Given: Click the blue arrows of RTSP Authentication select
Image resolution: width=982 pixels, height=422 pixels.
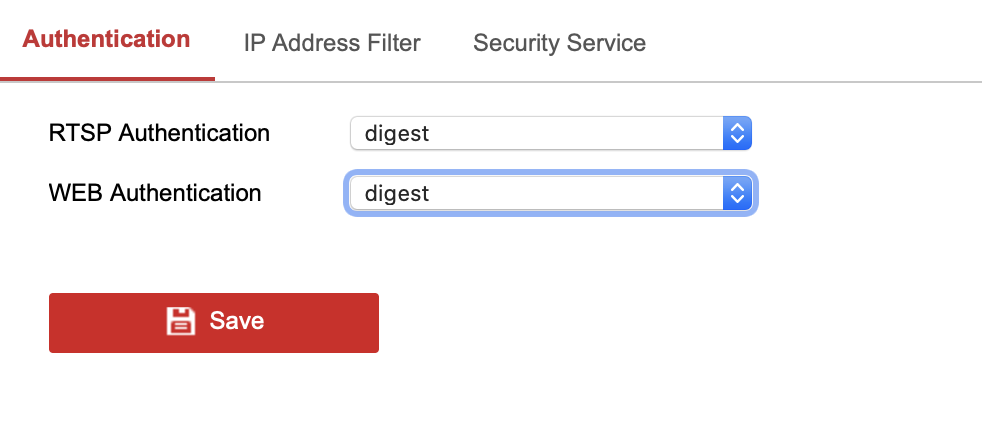Looking at the screenshot, I should (x=736, y=132).
